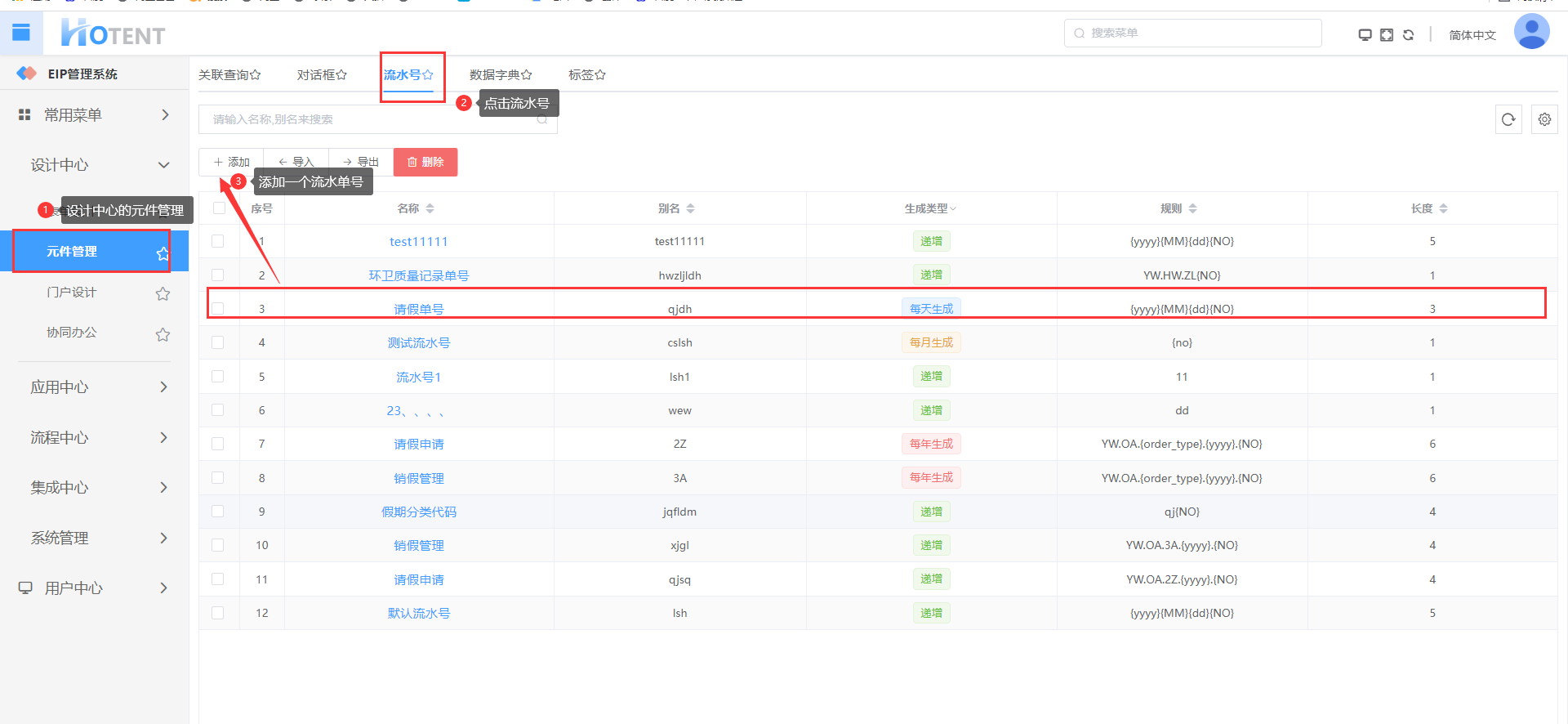Open the table settings gear icon

tap(1543, 119)
